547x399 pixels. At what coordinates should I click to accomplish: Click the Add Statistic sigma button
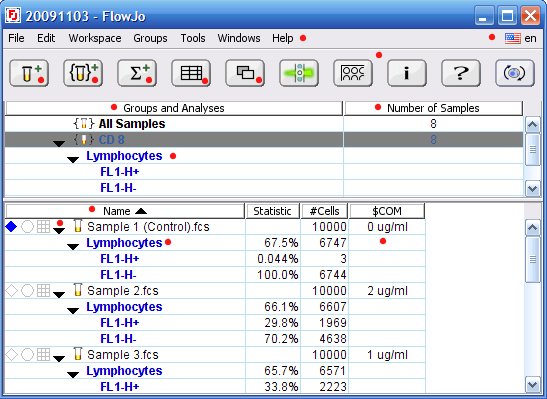[x=137, y=73]
